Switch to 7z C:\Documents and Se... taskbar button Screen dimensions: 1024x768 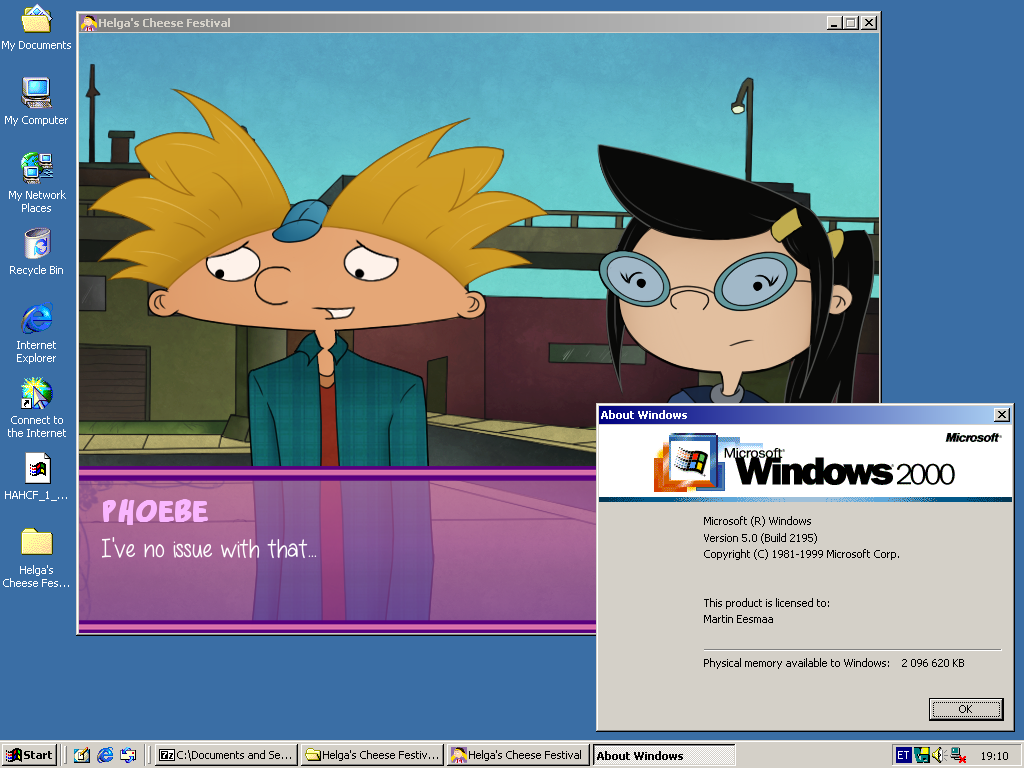[226, 755]
